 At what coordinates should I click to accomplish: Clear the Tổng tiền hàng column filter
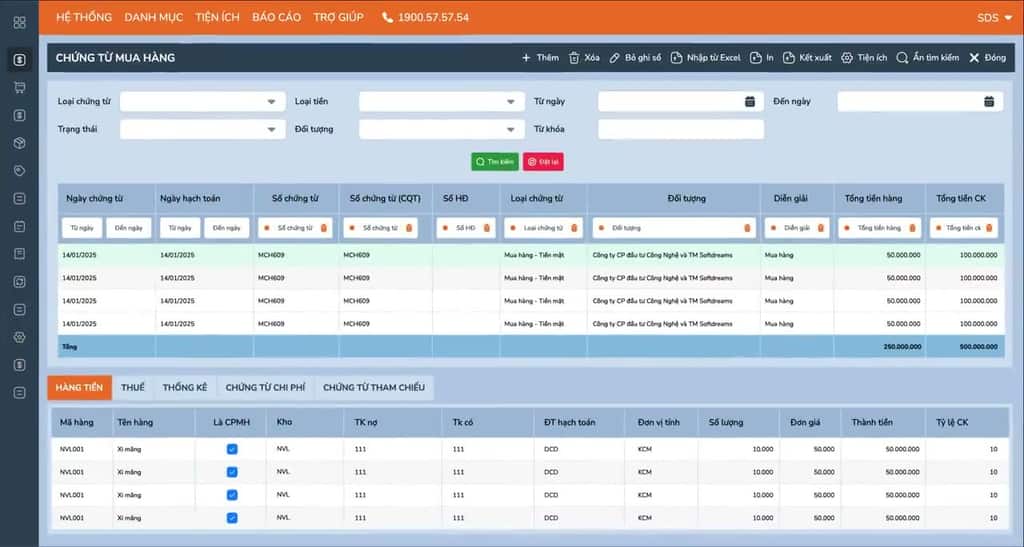[912, 228]
